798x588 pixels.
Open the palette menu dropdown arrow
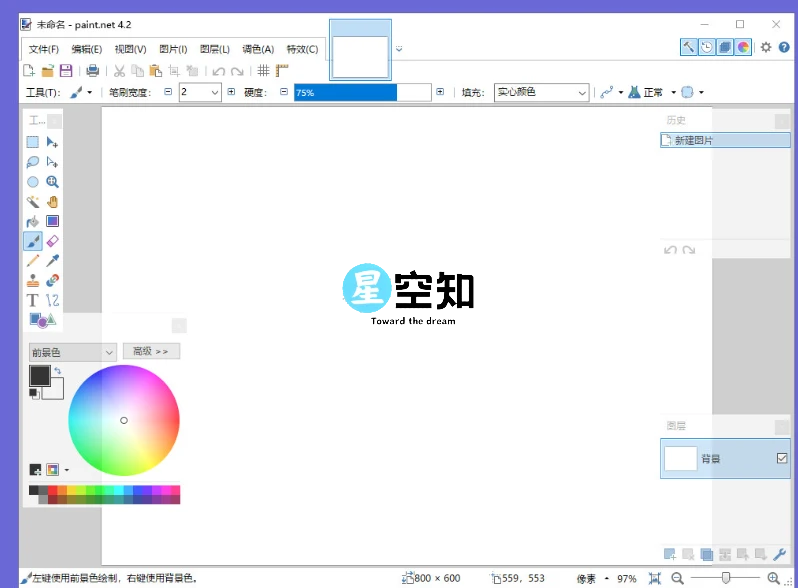pos(67,470)
